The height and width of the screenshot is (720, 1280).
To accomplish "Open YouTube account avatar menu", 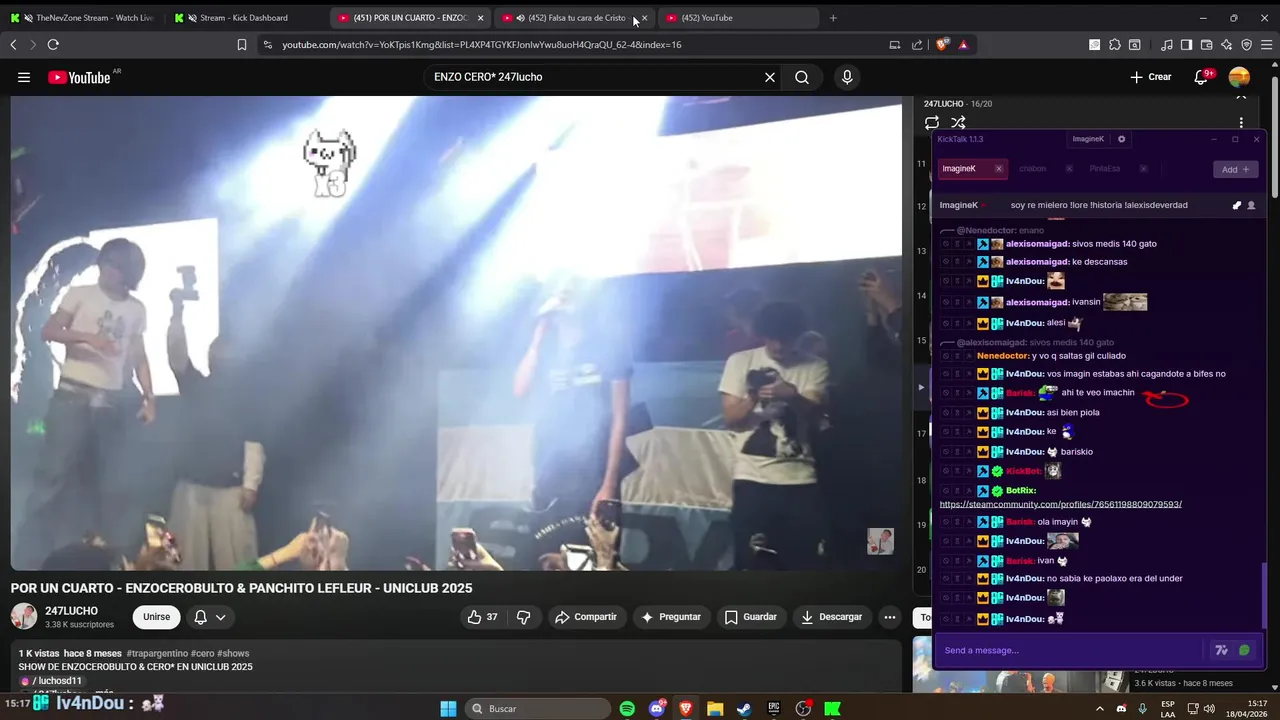I will [1239, 77].
